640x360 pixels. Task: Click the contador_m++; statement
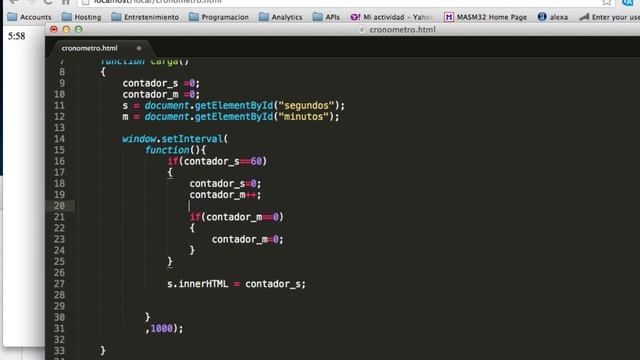coord(225,195)
